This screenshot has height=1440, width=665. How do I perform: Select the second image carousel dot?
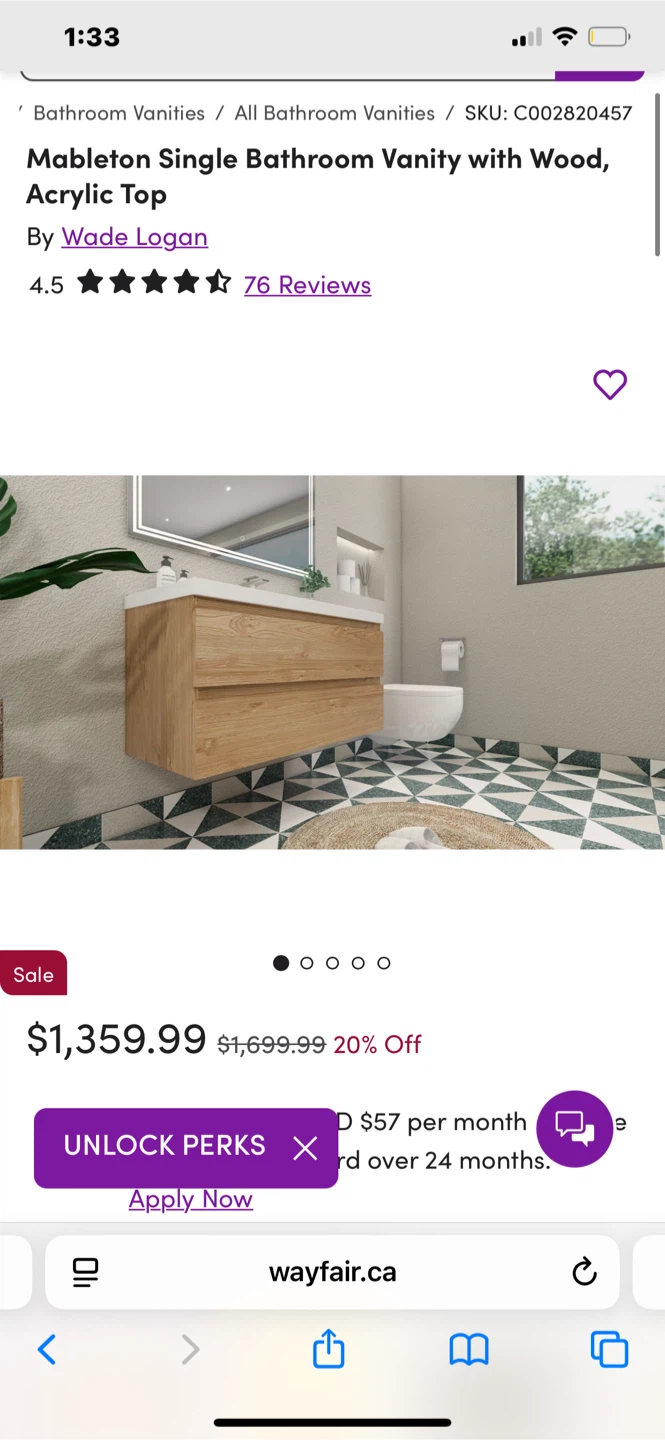306,963
